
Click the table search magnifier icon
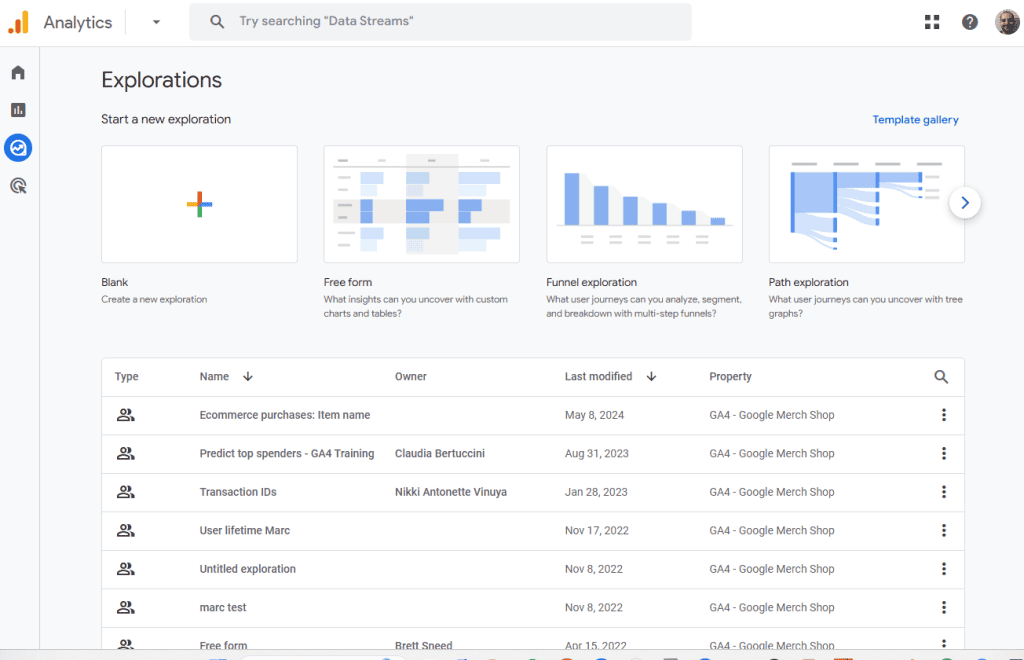pyautogui.click(x=941, y=377)
